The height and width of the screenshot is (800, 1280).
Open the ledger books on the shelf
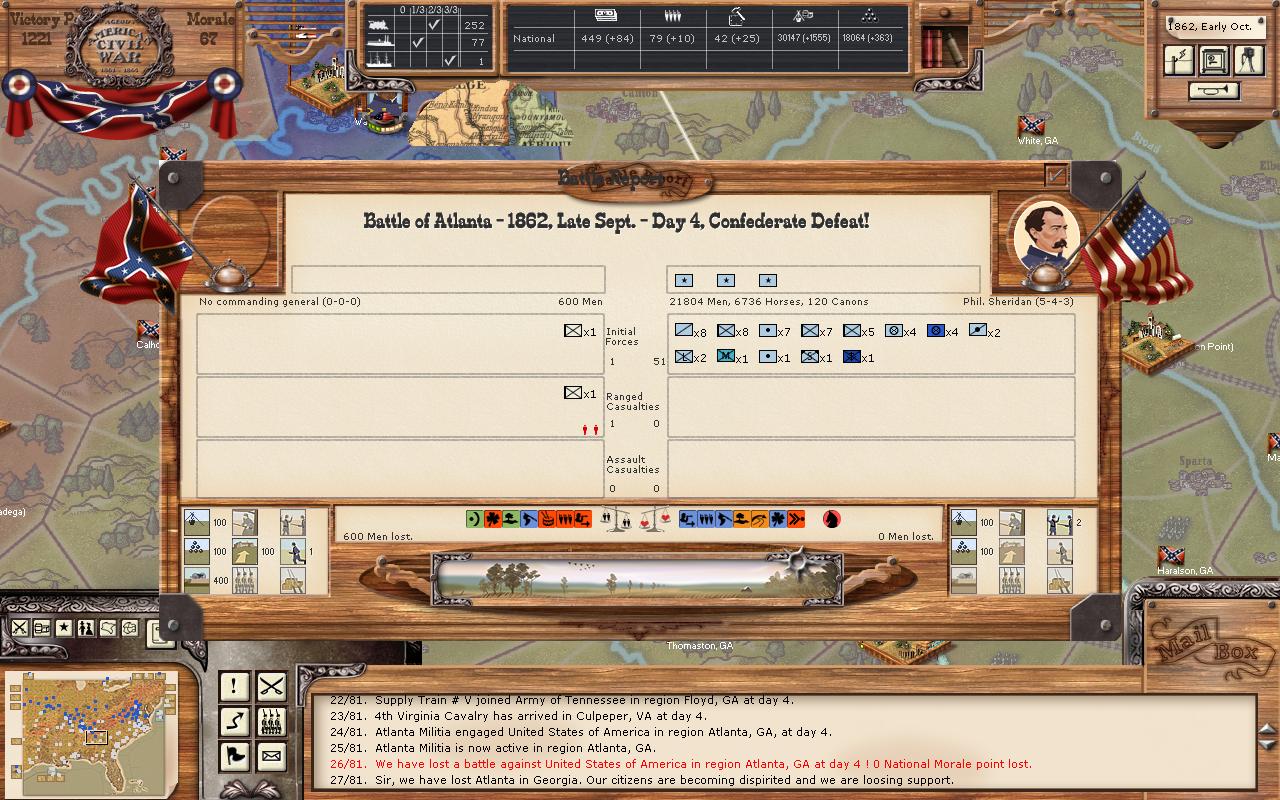942,45
